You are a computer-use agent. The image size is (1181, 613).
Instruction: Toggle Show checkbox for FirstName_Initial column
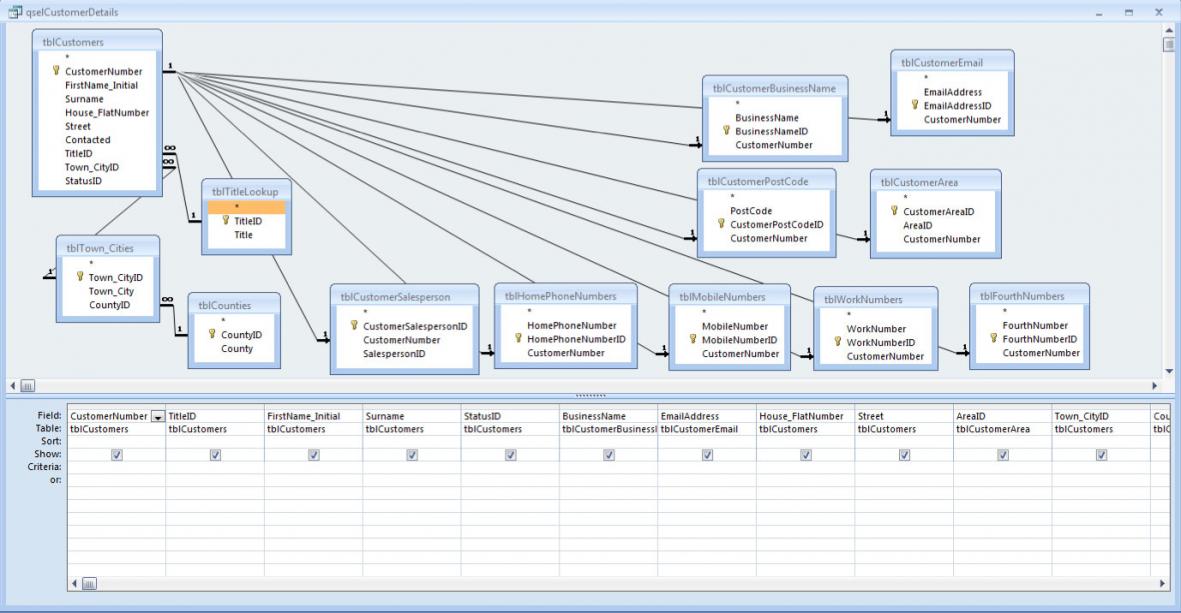[314, 455]
